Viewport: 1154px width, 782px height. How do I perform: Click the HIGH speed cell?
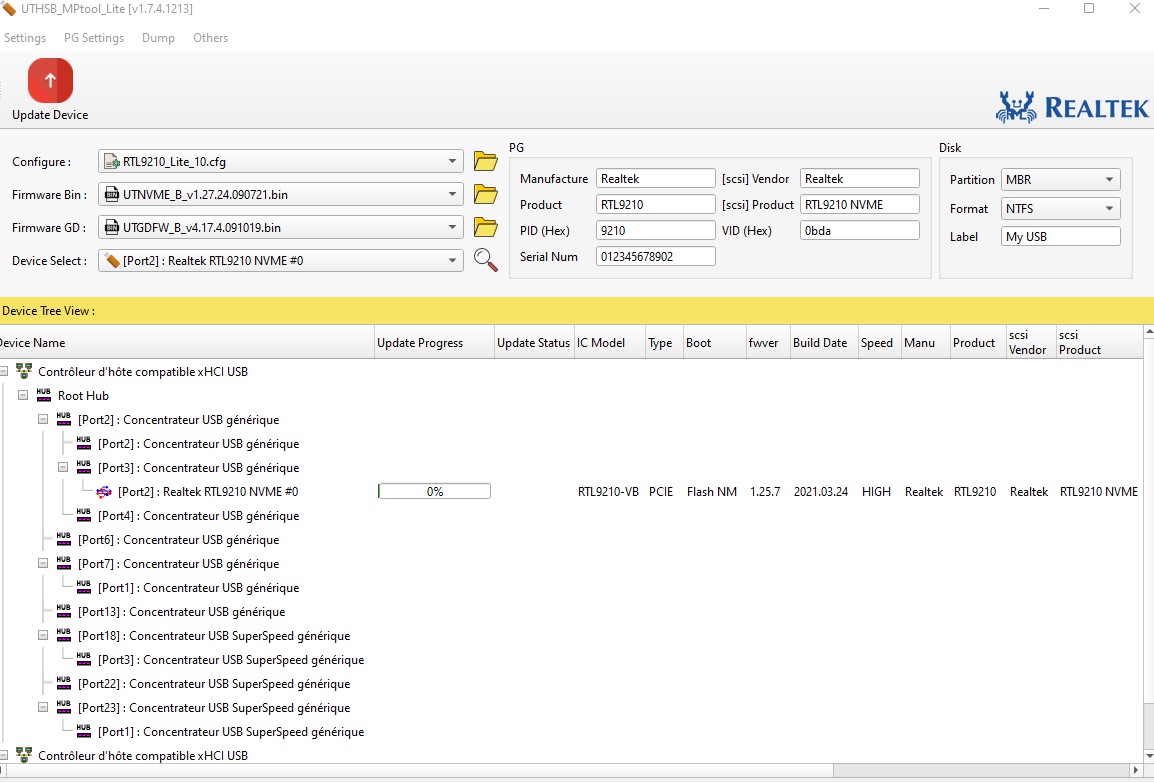[x=876, y=491]
